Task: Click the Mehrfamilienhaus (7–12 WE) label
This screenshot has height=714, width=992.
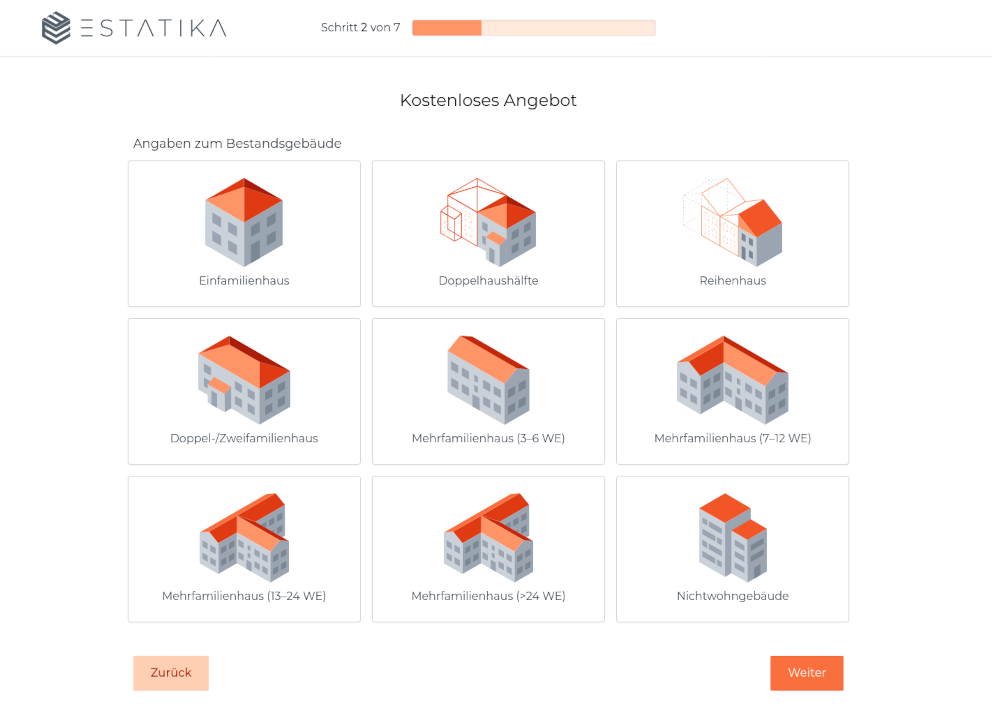Action: coord(732,438)
